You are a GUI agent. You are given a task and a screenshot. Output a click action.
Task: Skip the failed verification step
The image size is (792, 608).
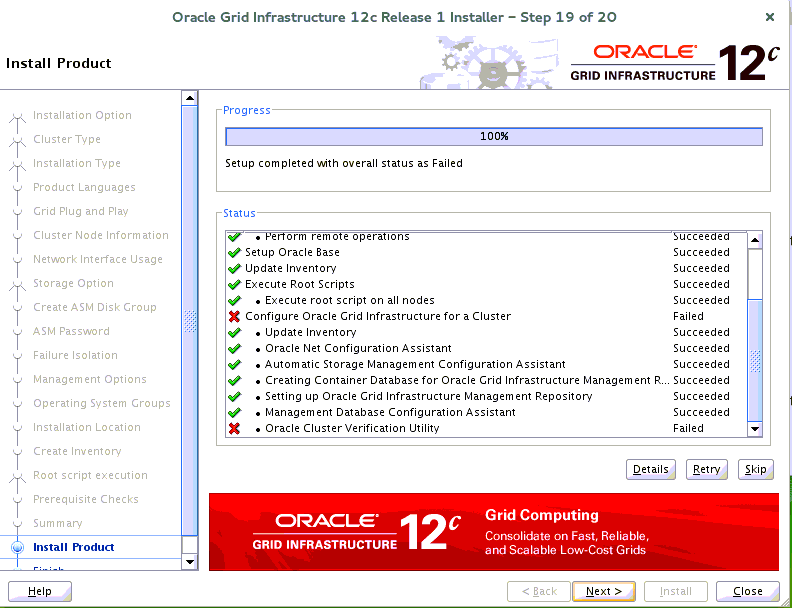pyautogui.click(x=755, y=469)
